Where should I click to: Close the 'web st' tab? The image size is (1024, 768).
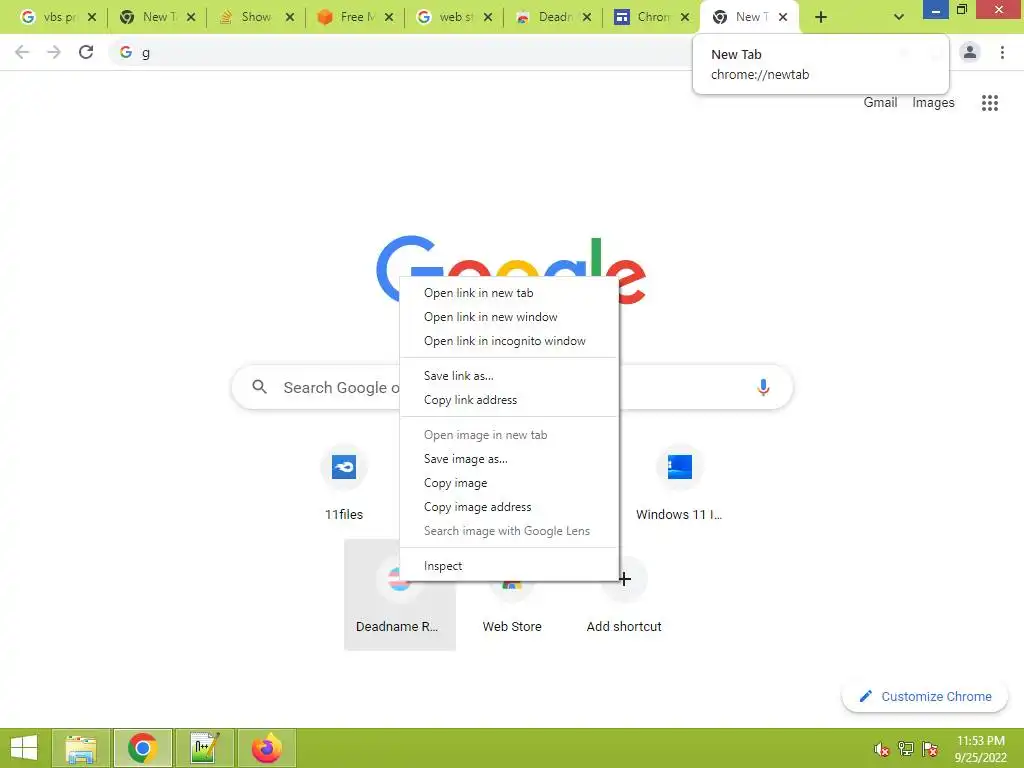coord(488,17)
